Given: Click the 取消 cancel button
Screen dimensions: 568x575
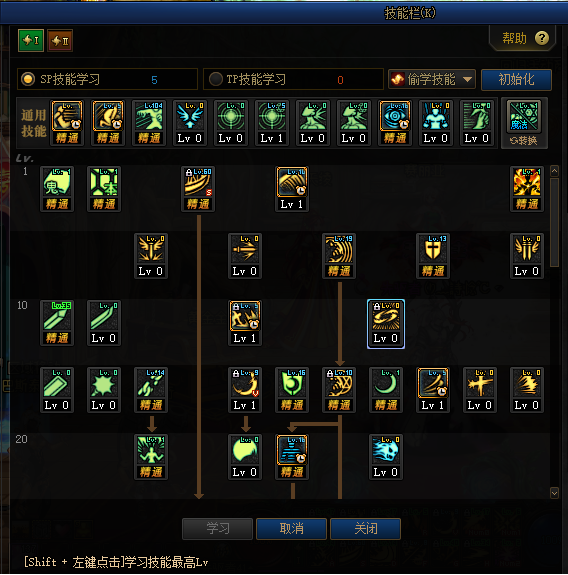Looking at the screenshot, I should click(292, 528).
